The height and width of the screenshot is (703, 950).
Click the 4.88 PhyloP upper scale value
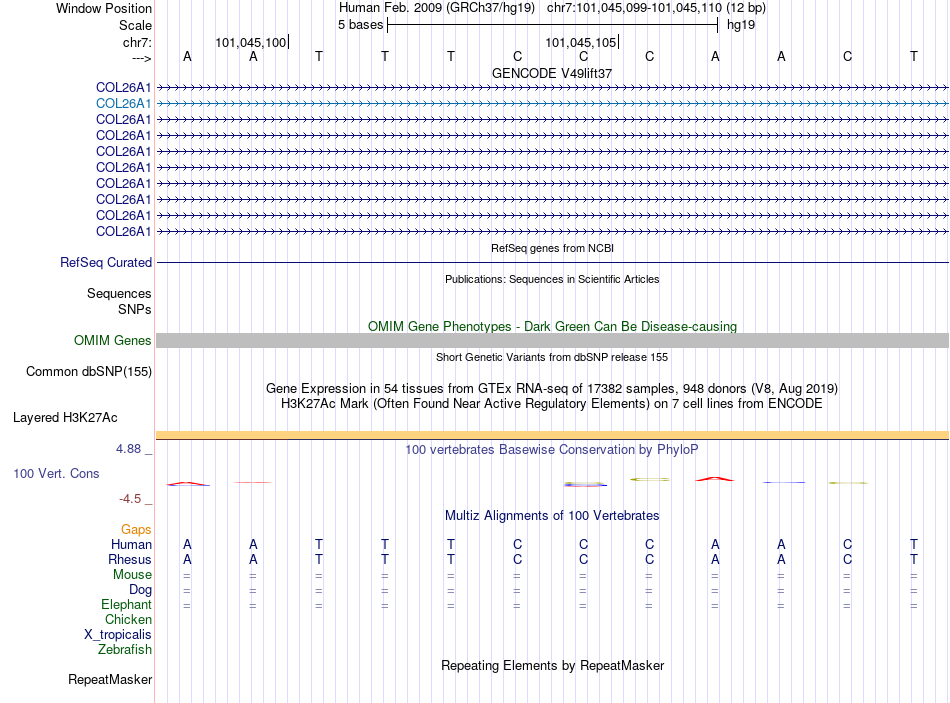(128, 449)
